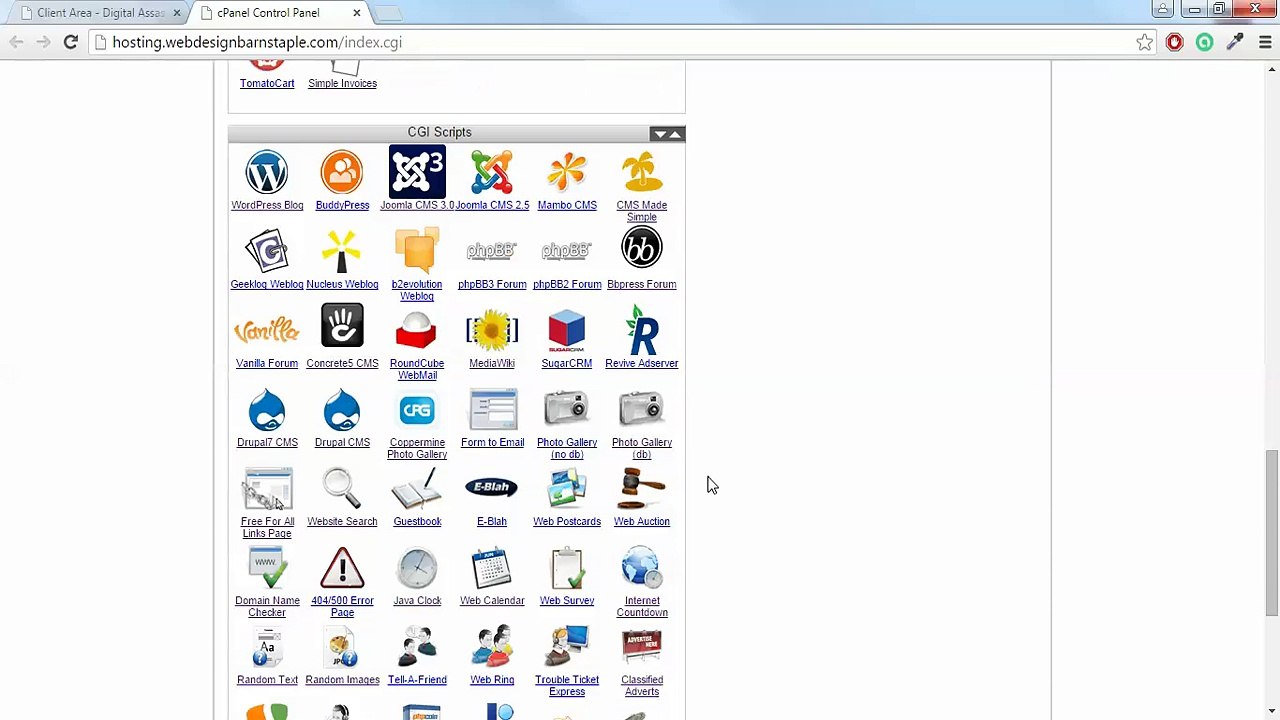Viewport: 1280px width, 720px height.
Task: Open the Concrete5 CMS hand icon
Action: pyautogui.click(x=342, y=327)
